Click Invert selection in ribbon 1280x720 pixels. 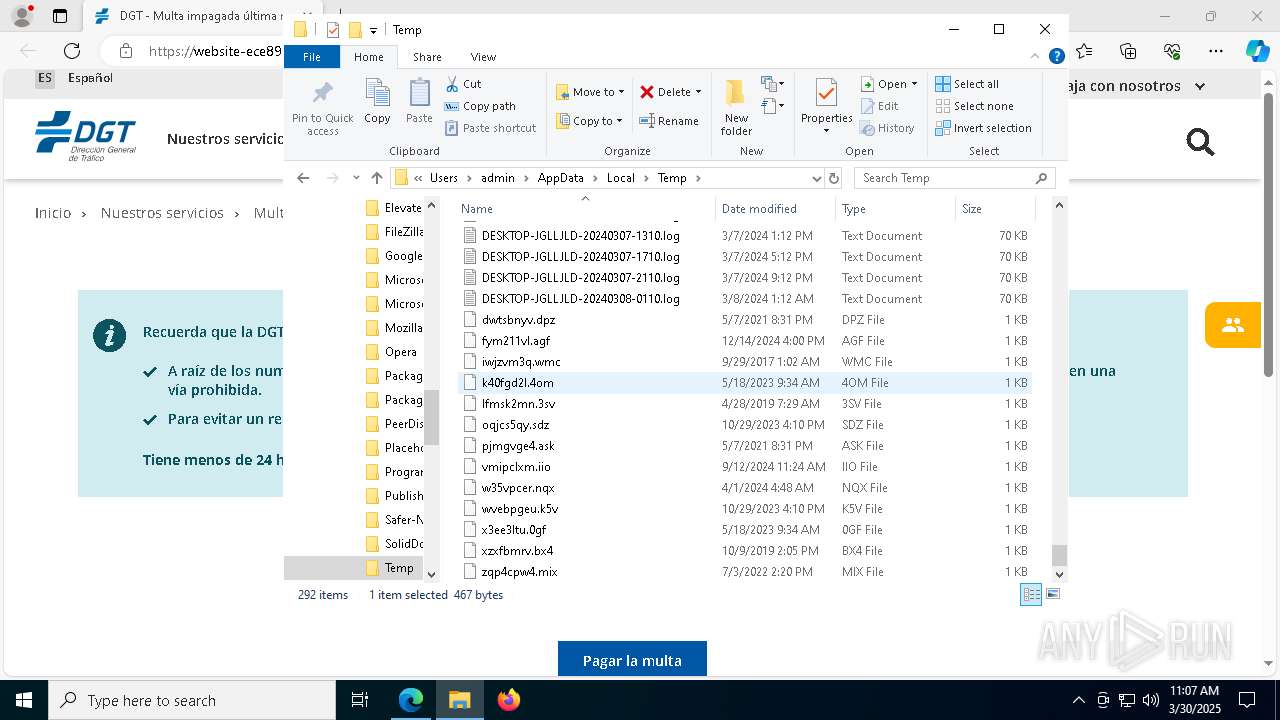pos(983,128)
